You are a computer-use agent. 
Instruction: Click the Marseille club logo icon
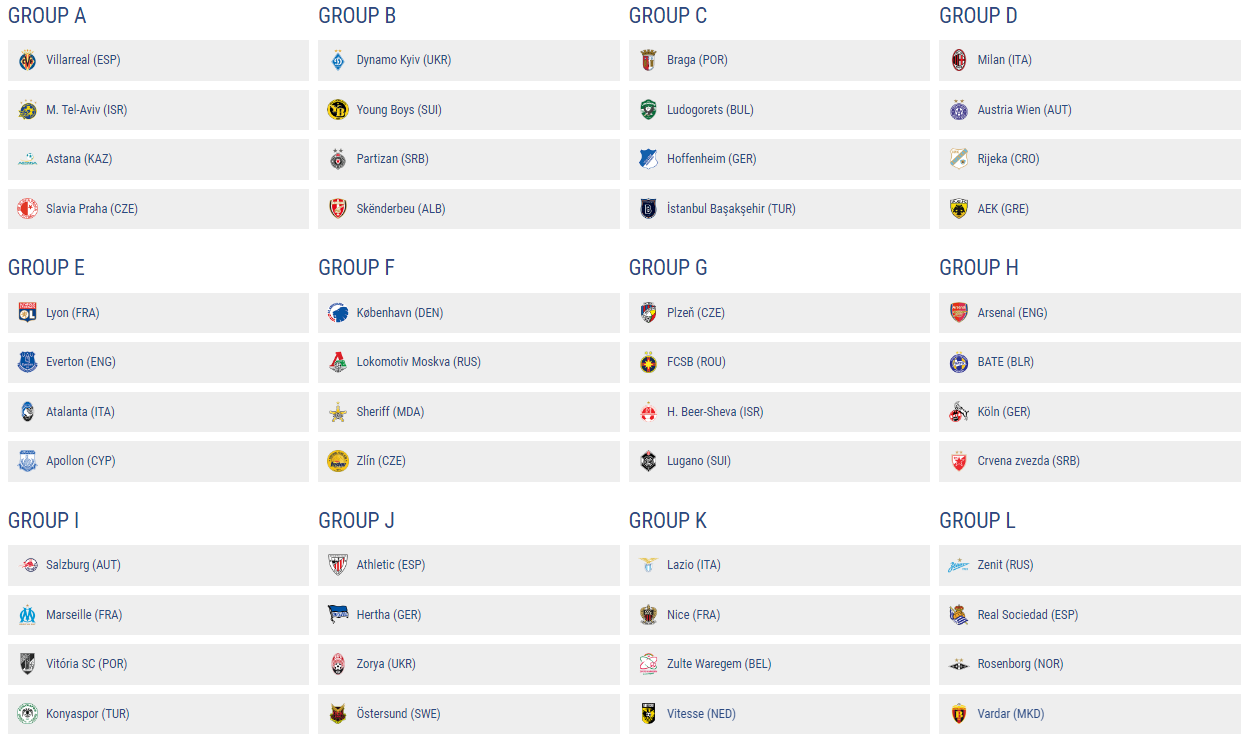pyautogui.click(x=28, y=615)
